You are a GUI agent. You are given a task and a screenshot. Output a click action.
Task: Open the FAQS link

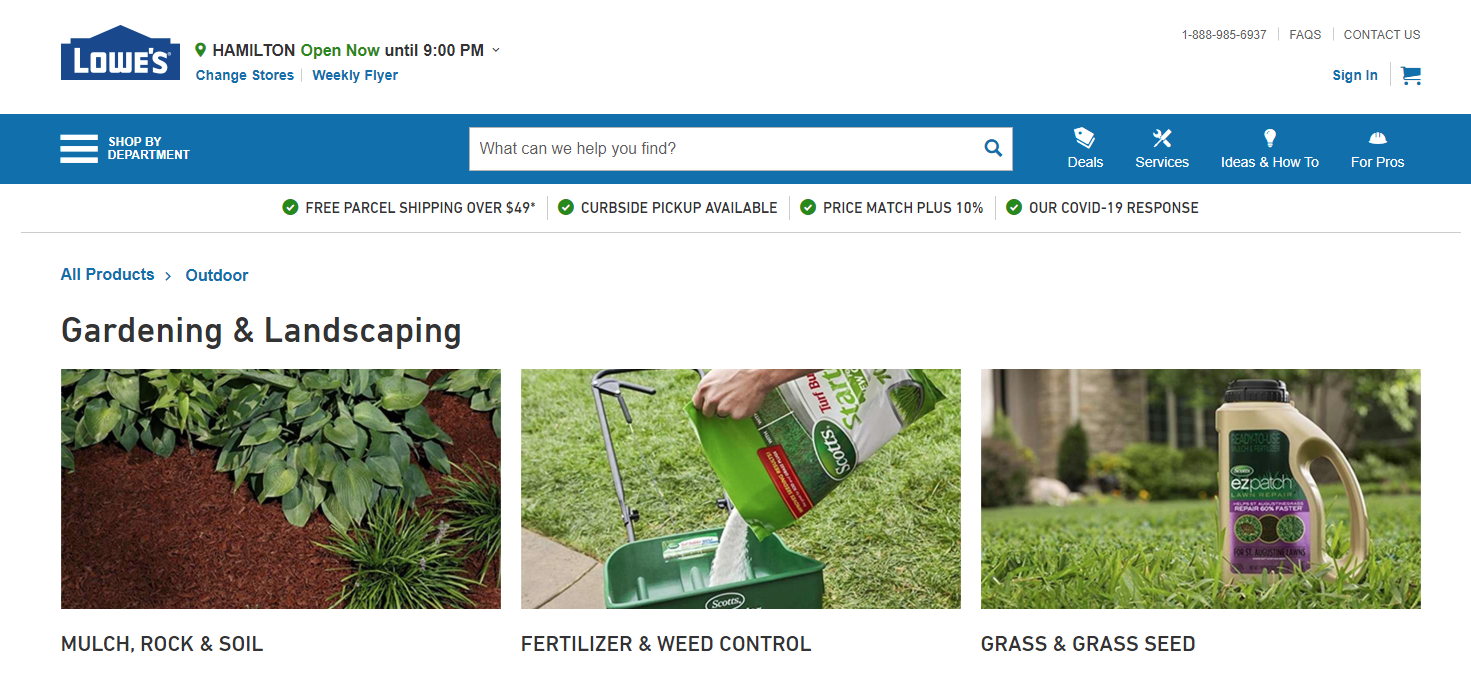[x=1305, y=34]
